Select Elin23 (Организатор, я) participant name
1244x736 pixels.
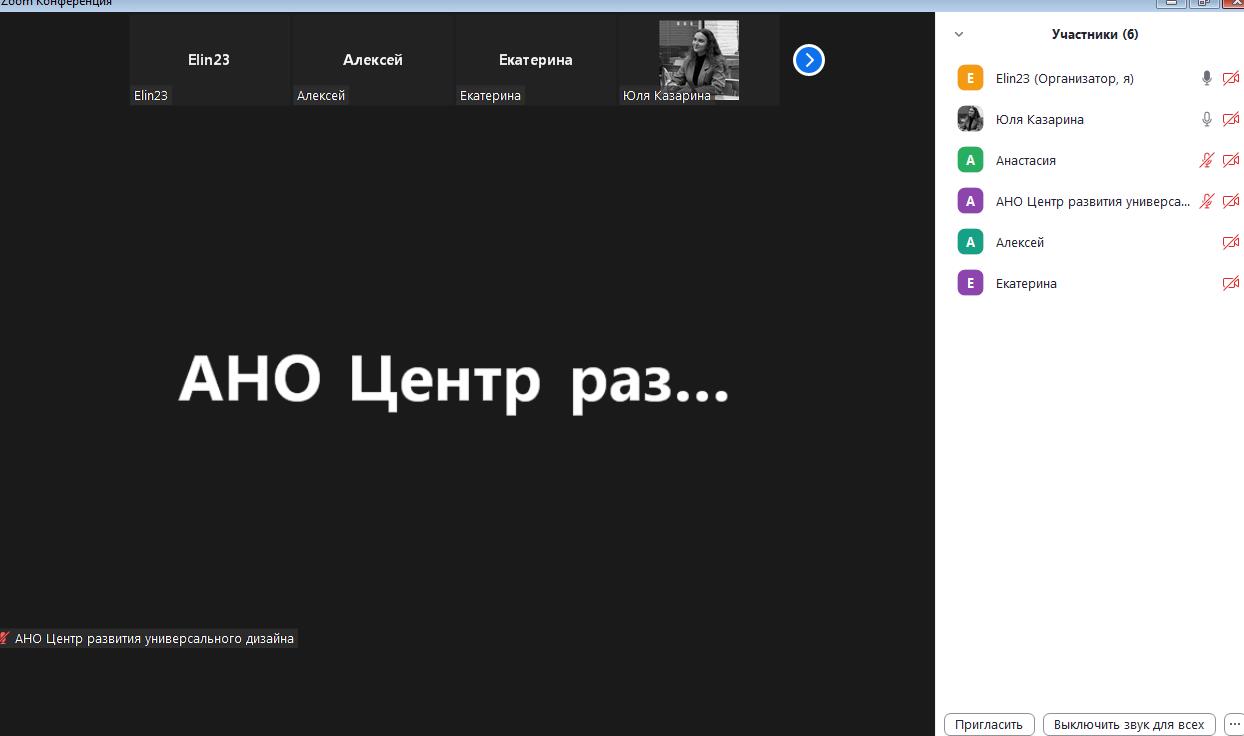point(1065,78)
